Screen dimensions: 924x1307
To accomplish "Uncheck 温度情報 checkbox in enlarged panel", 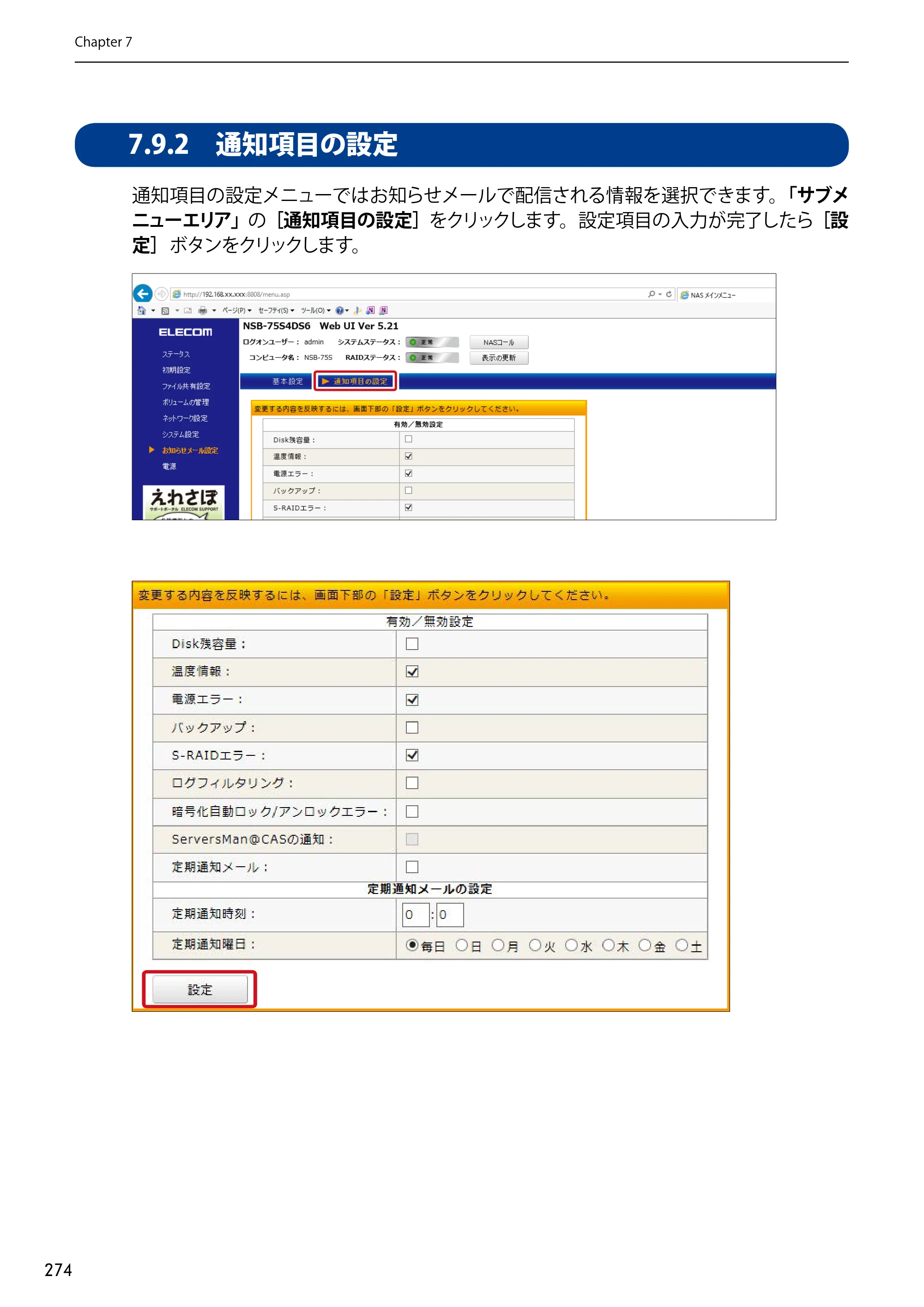I will click(x=412, y=672).
